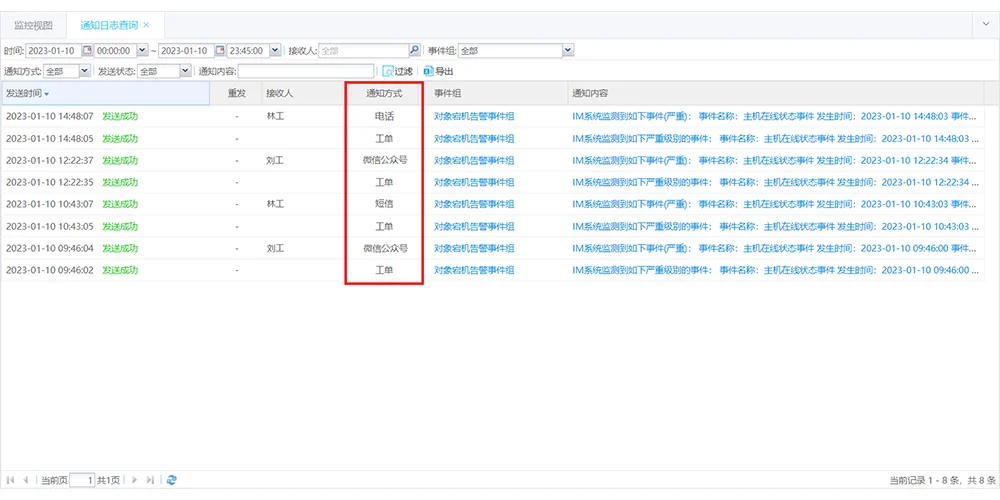Refresh the notification log table
The width and height of the screenshot is (1000, 500).
(x=172, y=480)
